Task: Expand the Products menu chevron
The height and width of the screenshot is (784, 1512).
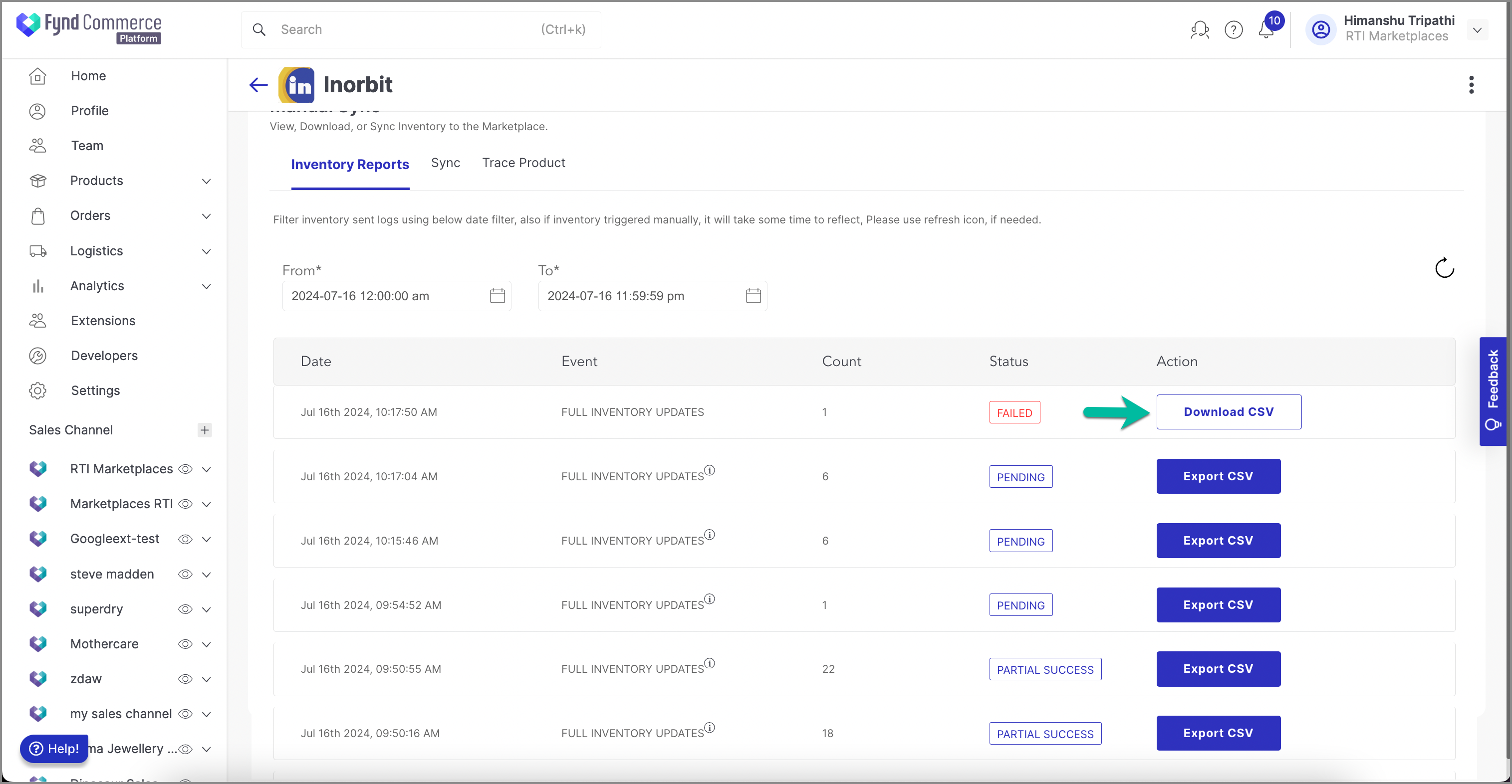Action: coord(206,182)
